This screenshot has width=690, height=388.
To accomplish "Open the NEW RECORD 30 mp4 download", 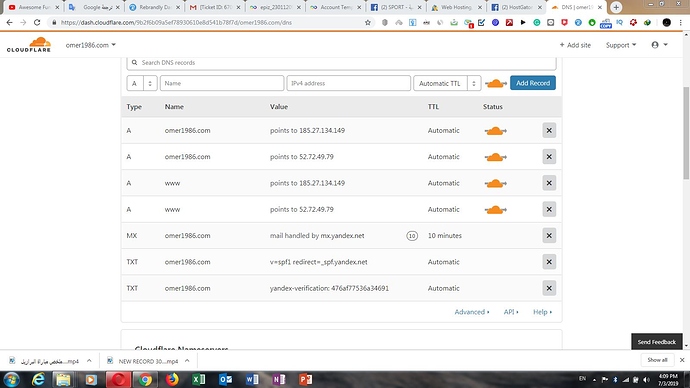I will (143, 361).
